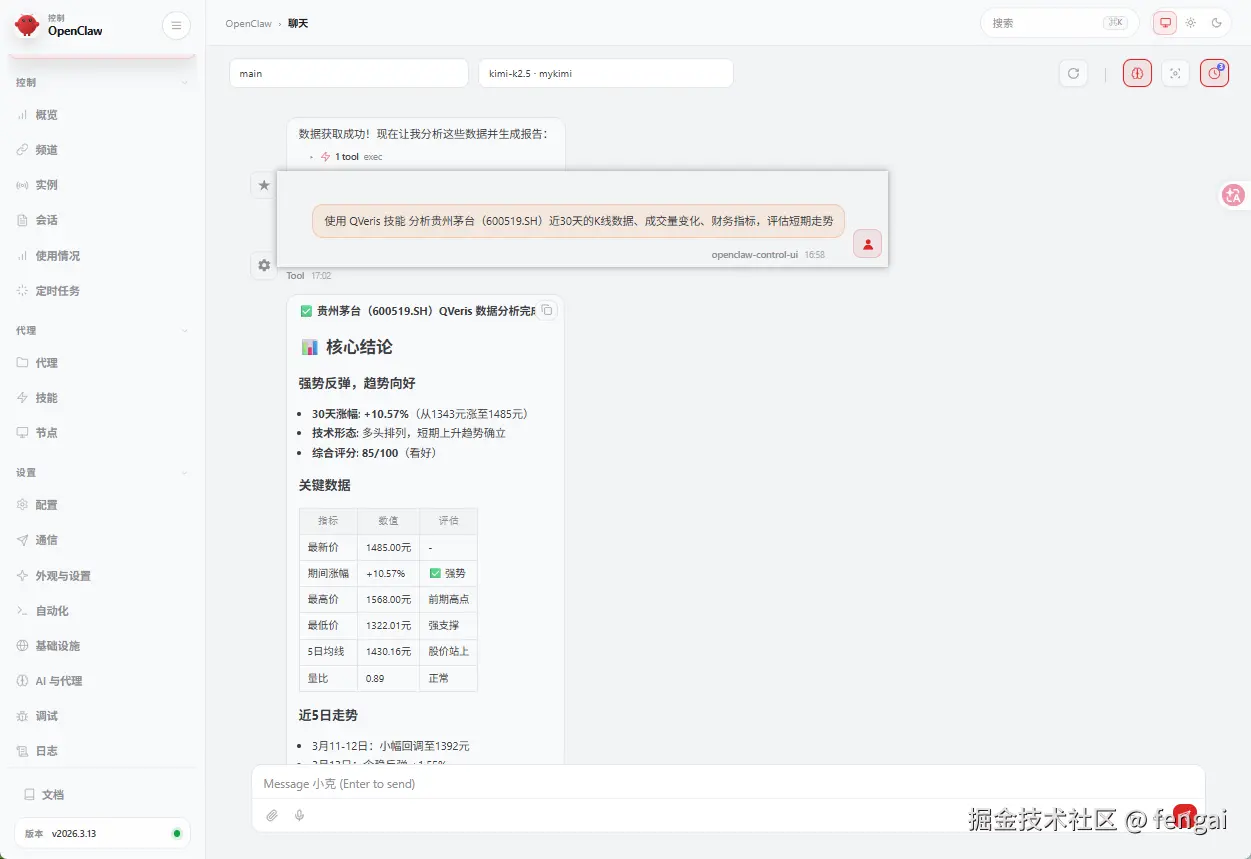
Task: Open the thinking/brain indicator in the toolbar
Action: (x=1136, y=72)
